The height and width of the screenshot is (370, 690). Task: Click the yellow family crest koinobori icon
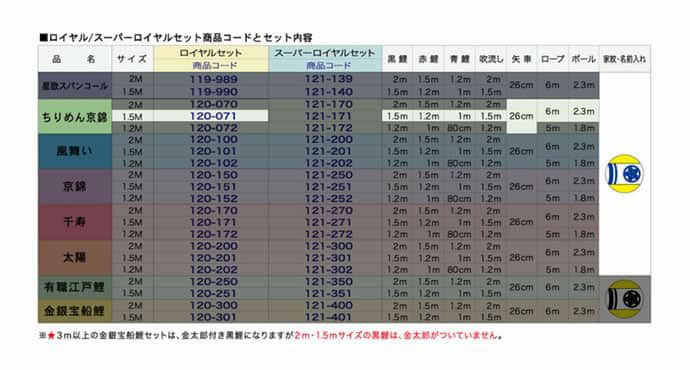624,173
